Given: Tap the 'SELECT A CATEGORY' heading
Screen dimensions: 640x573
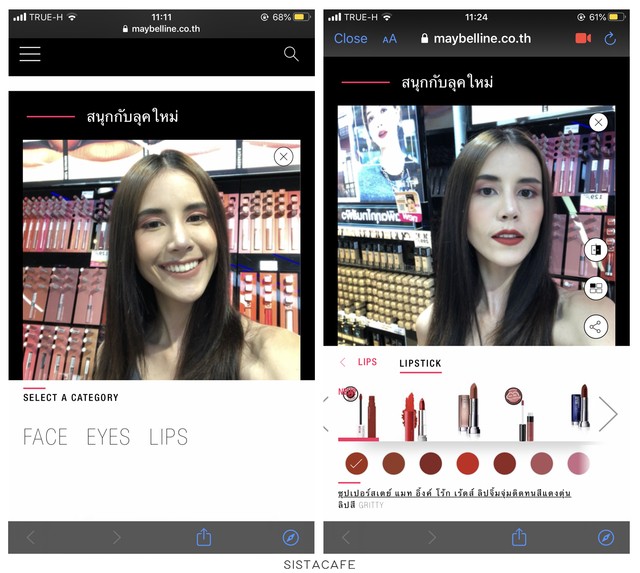Looking at the screenshot, I should [71, 398].
